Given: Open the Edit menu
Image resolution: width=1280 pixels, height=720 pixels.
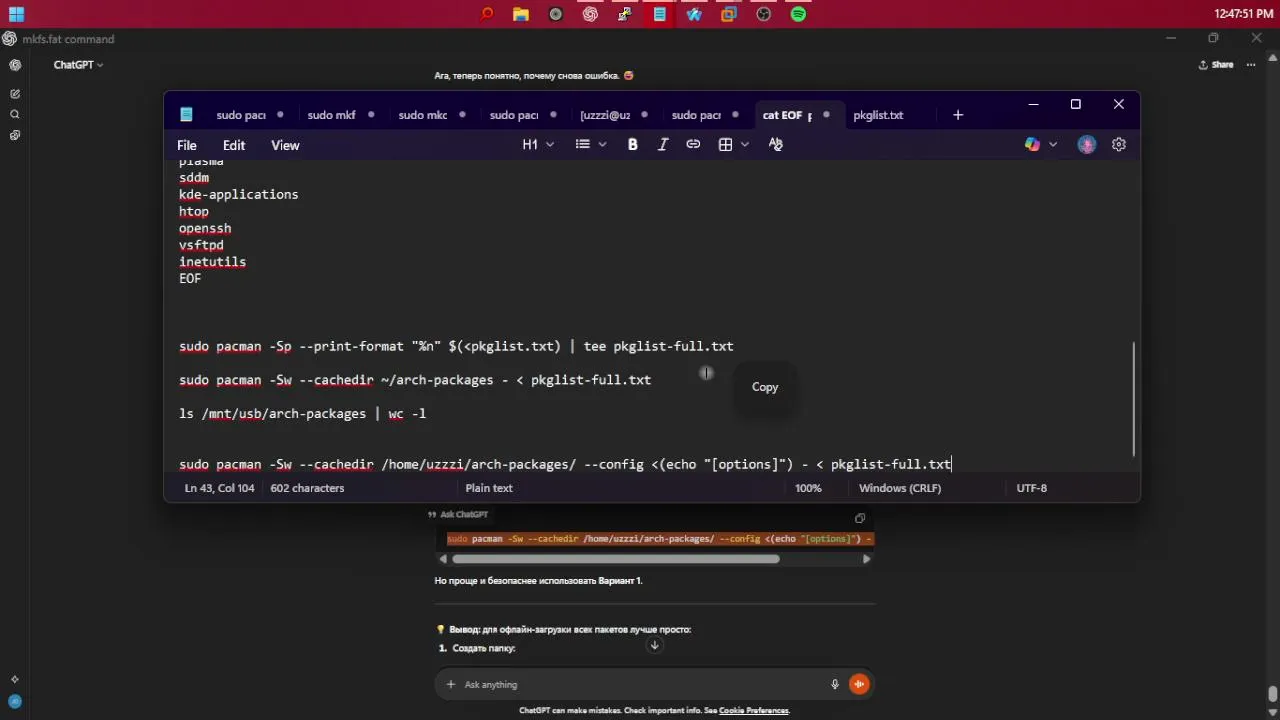Looking at the screenshot, I should point(234,145).
